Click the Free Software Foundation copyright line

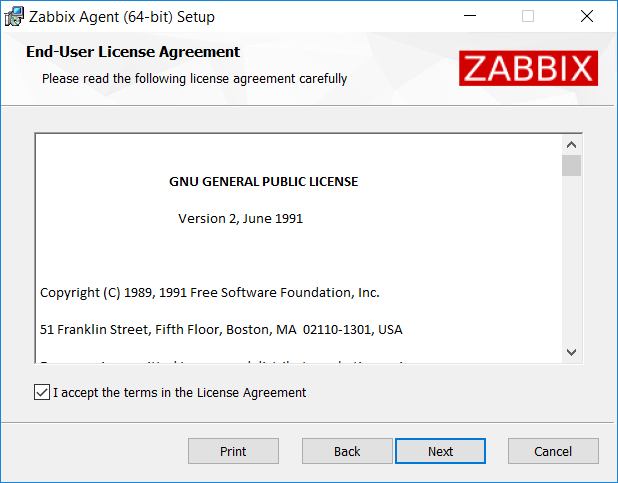tap(210, 293)
